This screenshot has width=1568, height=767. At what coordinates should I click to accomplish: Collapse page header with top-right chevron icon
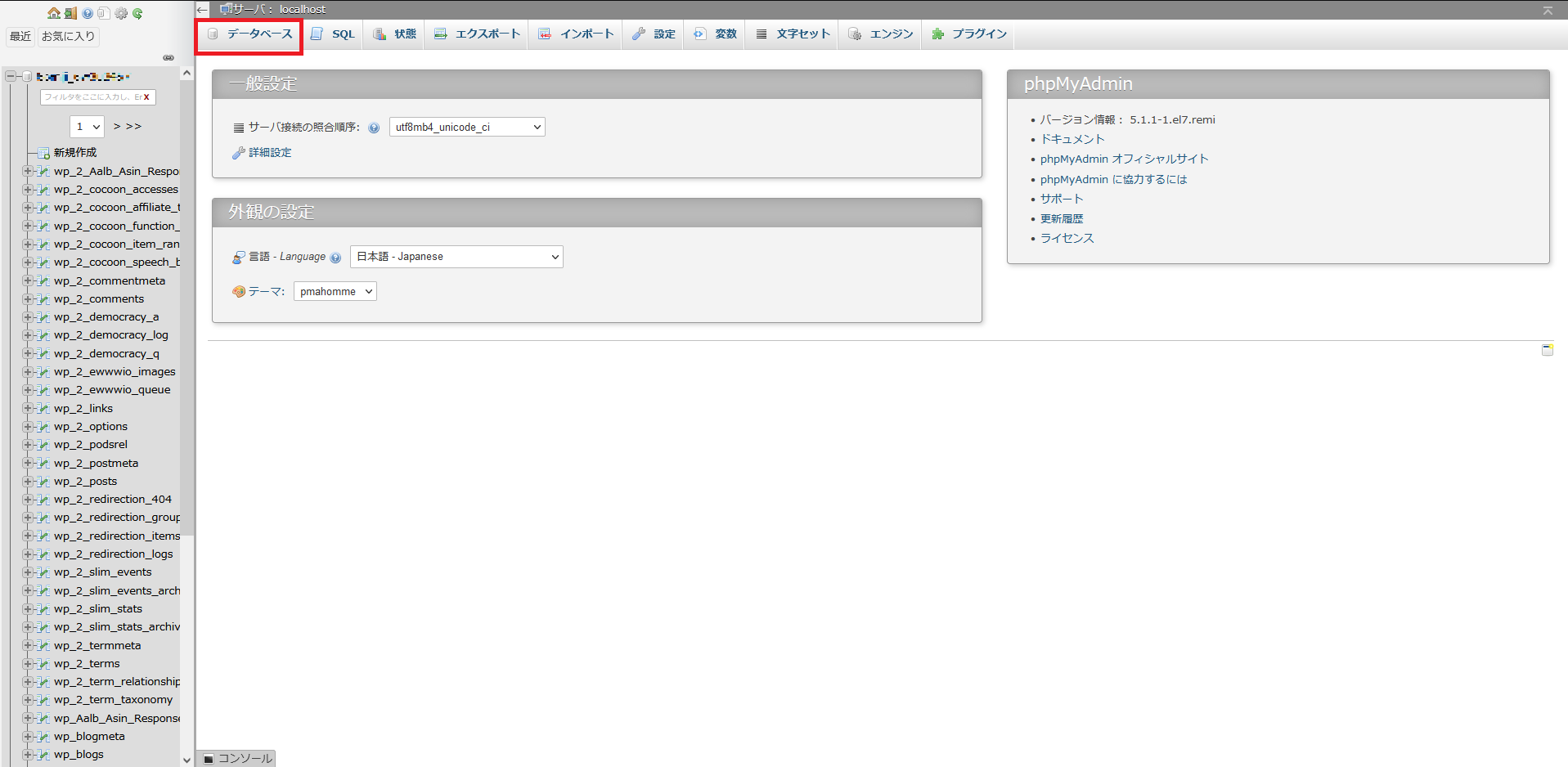1548,11
